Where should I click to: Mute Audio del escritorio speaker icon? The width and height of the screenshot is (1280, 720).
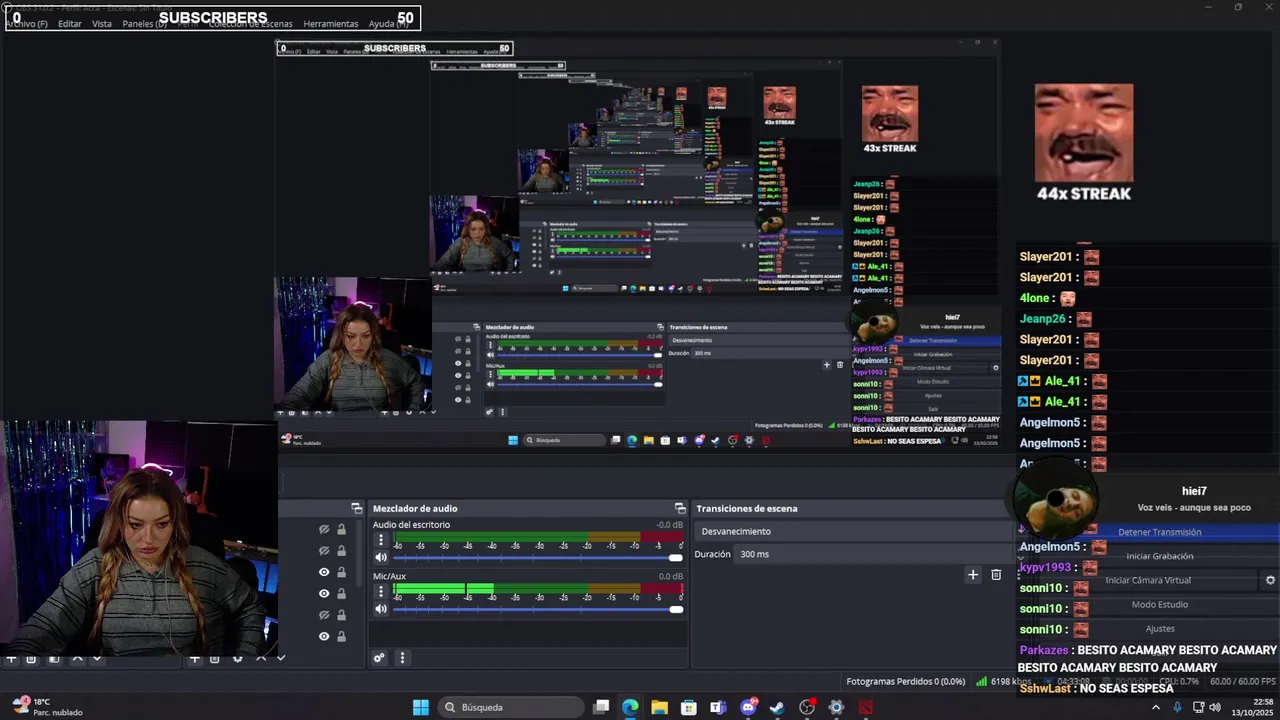pyautogui.click(x=381, y=557)
